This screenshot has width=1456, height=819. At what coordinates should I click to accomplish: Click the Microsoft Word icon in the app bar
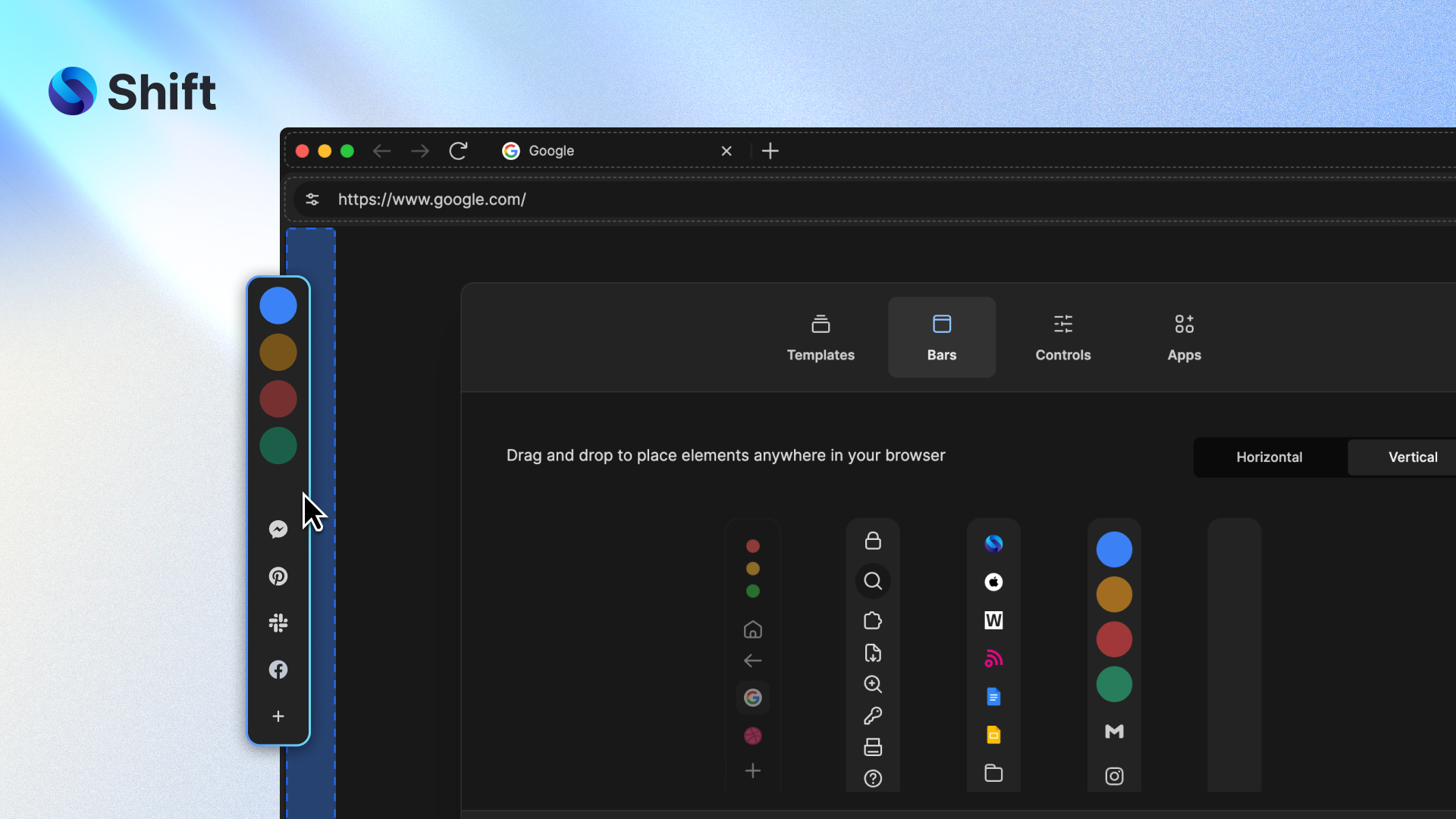993,620
